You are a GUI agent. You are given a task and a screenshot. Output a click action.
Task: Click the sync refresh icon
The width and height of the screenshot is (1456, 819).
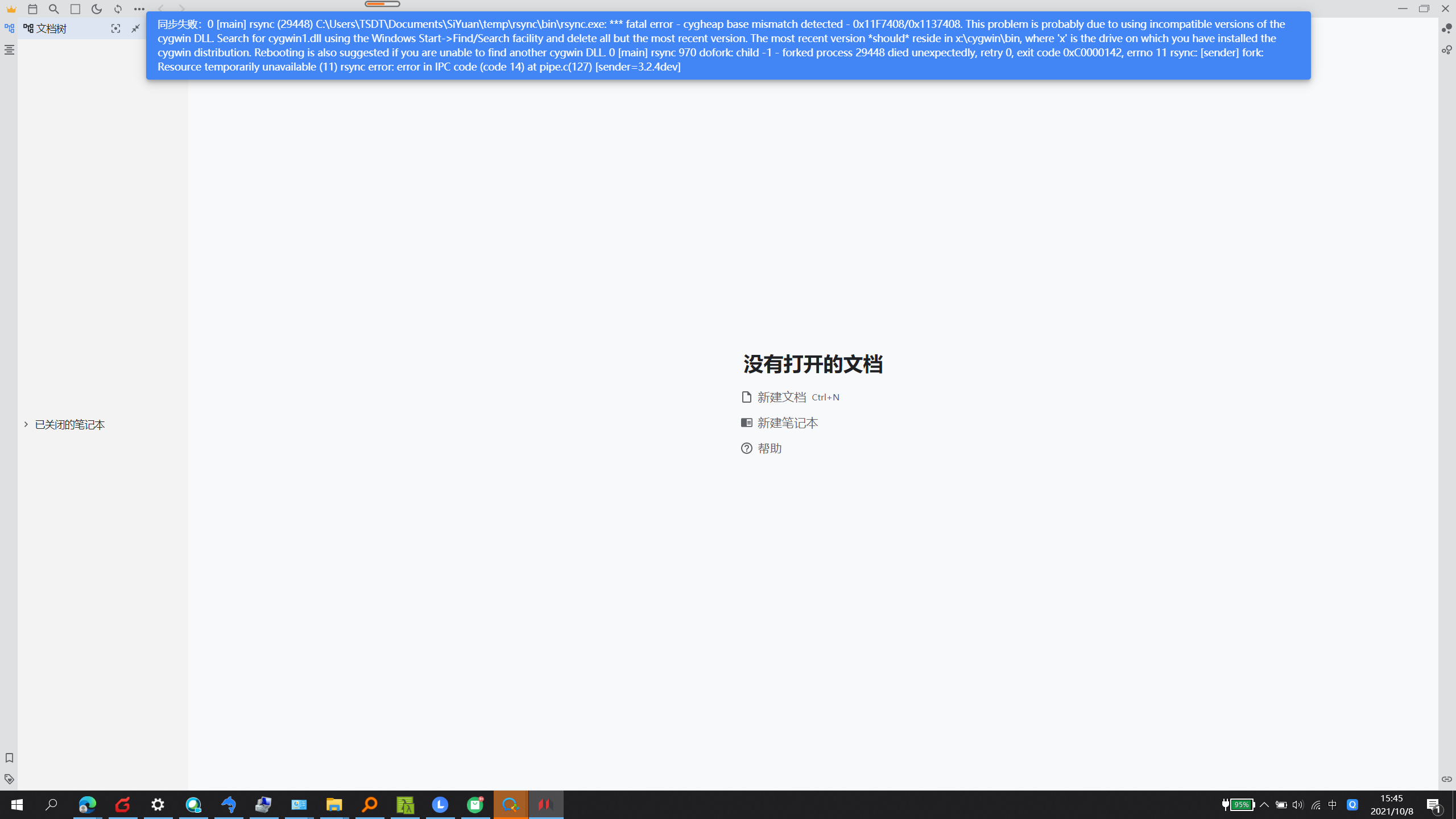click(x=118, y=9)
